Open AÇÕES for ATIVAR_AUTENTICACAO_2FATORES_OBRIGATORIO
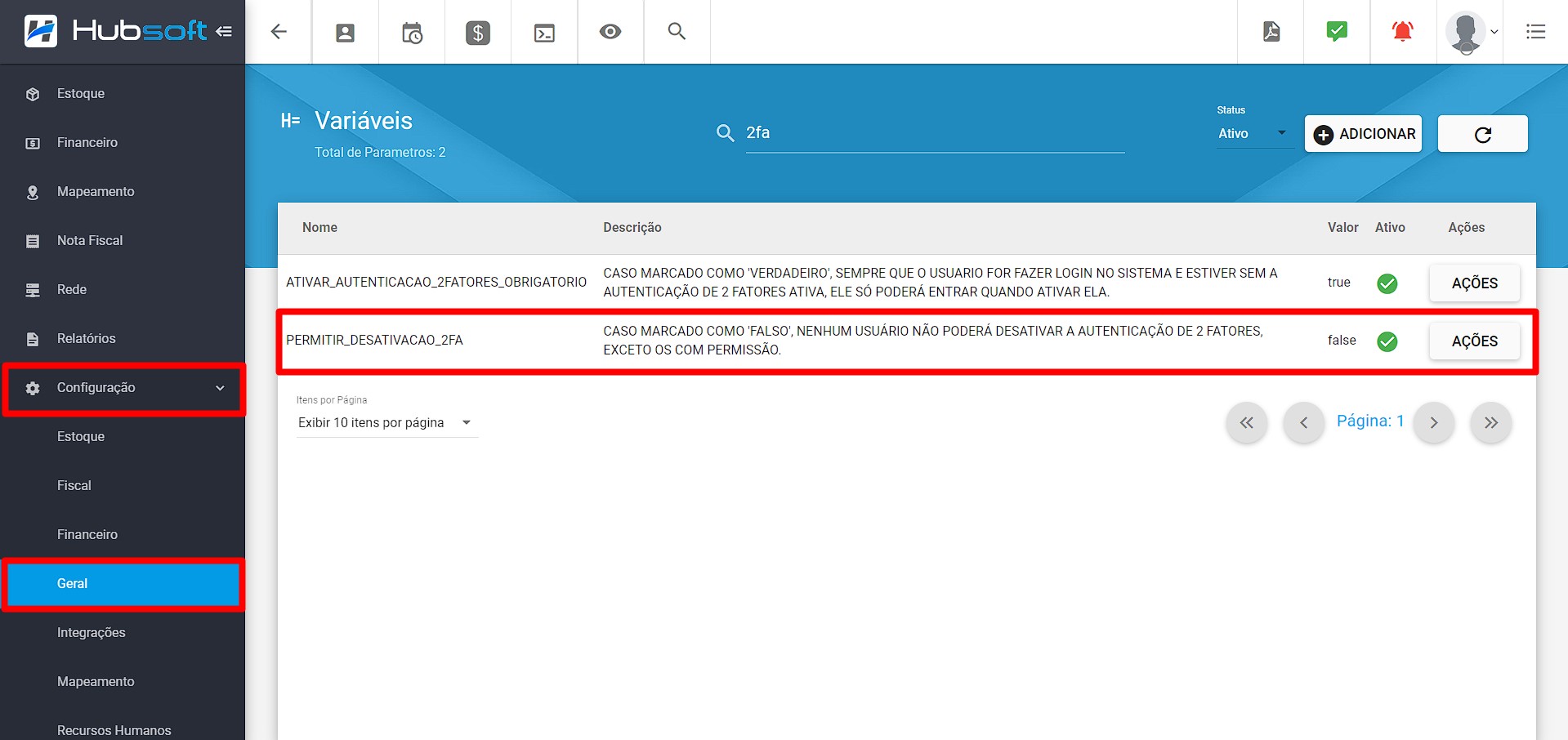Viewport: 1568px width, 740px height. 1474,283
